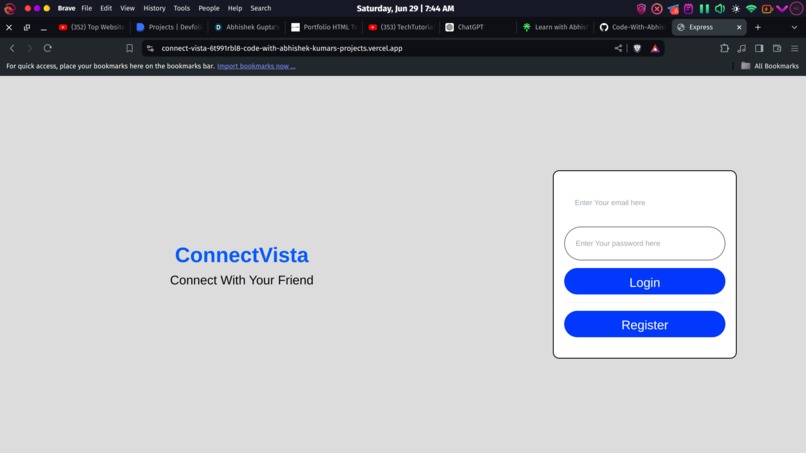Open the All Bookmarks folder

point(770,66)
